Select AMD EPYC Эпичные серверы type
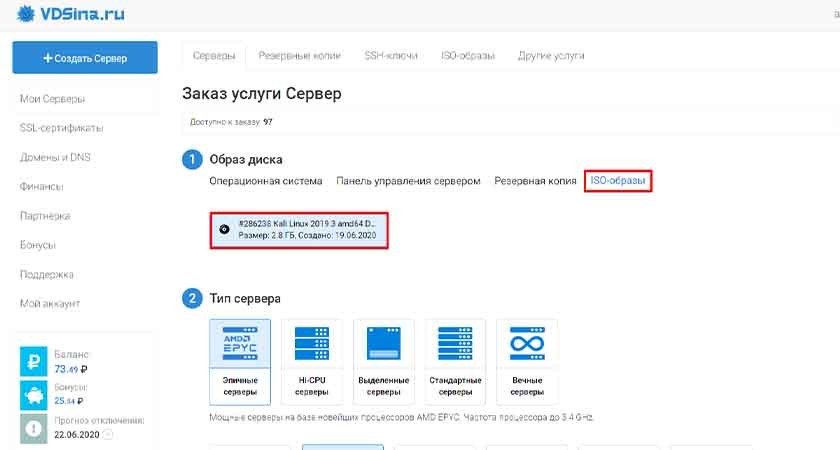 [x=240, y=362]
